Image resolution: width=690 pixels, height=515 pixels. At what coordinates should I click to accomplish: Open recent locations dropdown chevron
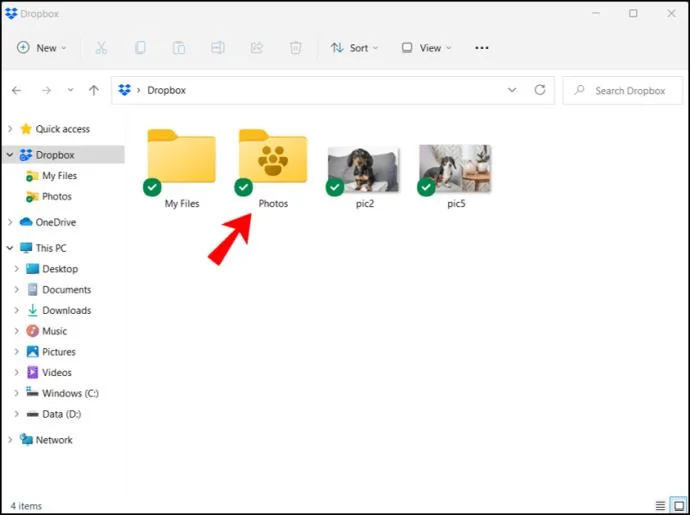tap(70, 90)
